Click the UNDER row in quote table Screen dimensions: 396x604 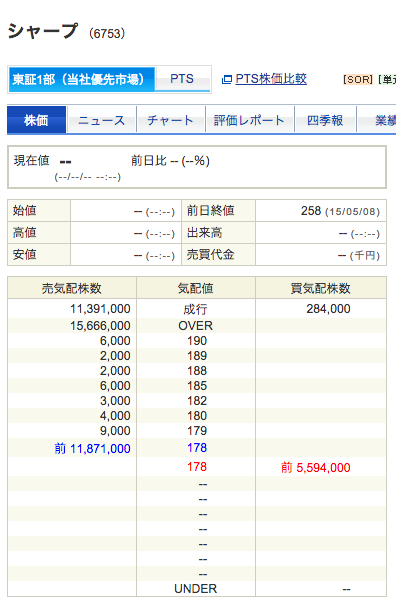coord(196,589)
